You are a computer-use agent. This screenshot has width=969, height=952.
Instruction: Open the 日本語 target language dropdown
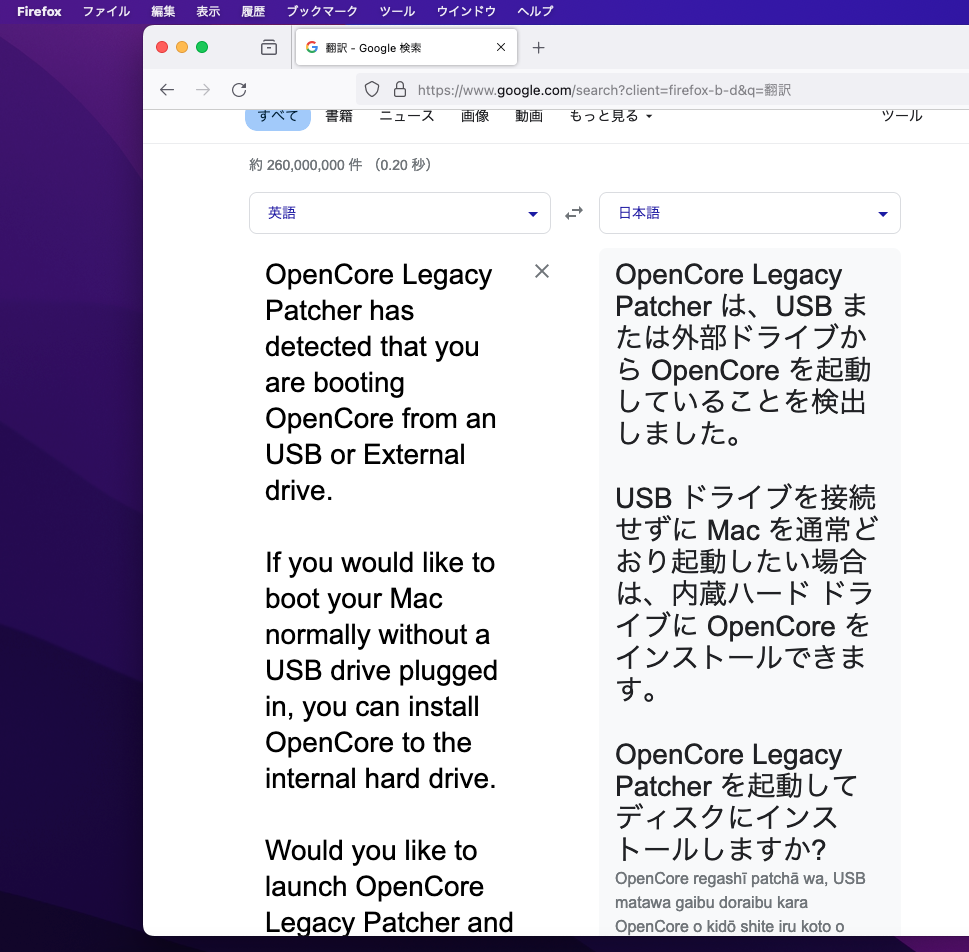pos(750,213)
